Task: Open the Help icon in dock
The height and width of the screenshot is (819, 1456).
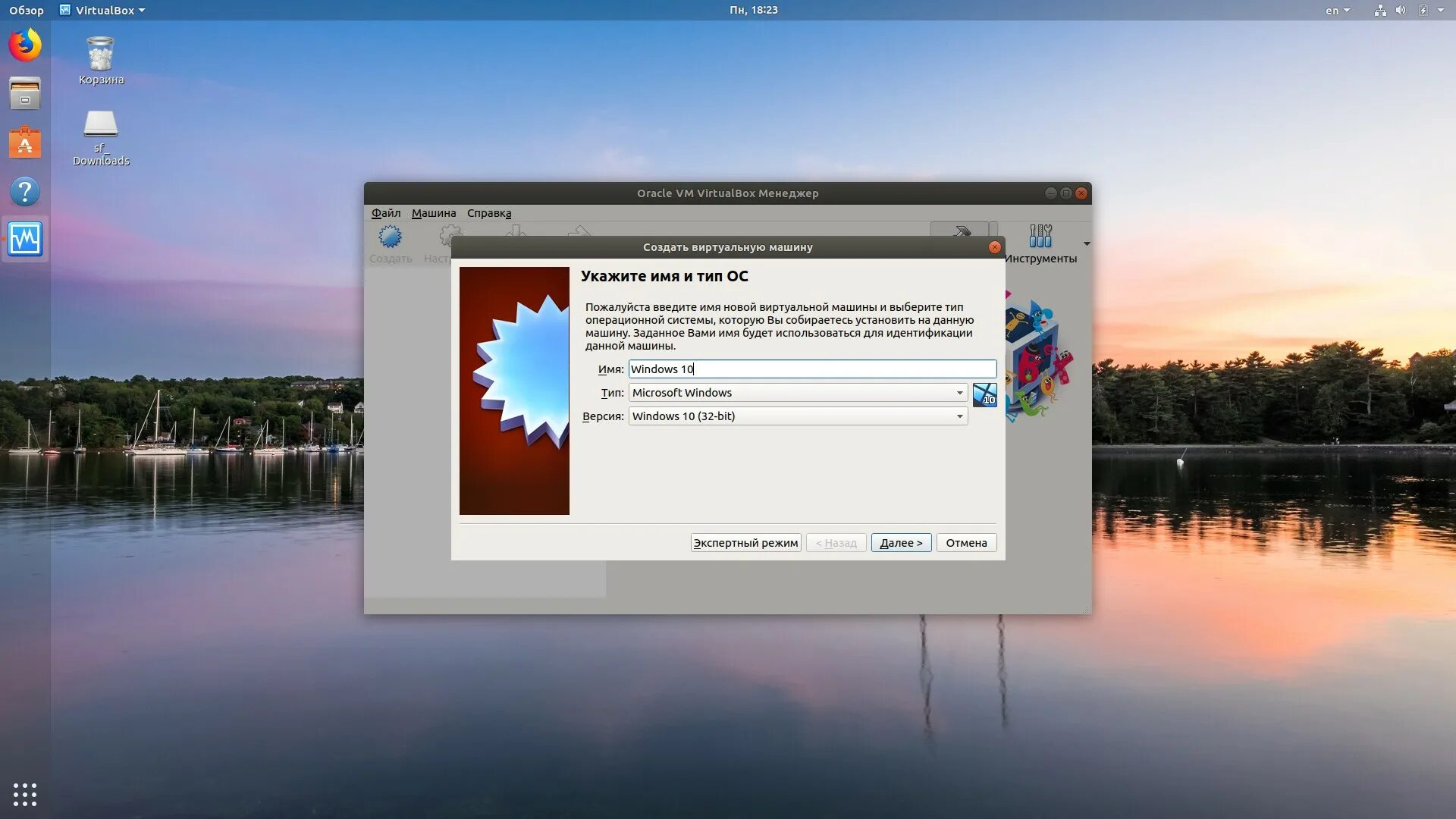Action: point(25,191)
